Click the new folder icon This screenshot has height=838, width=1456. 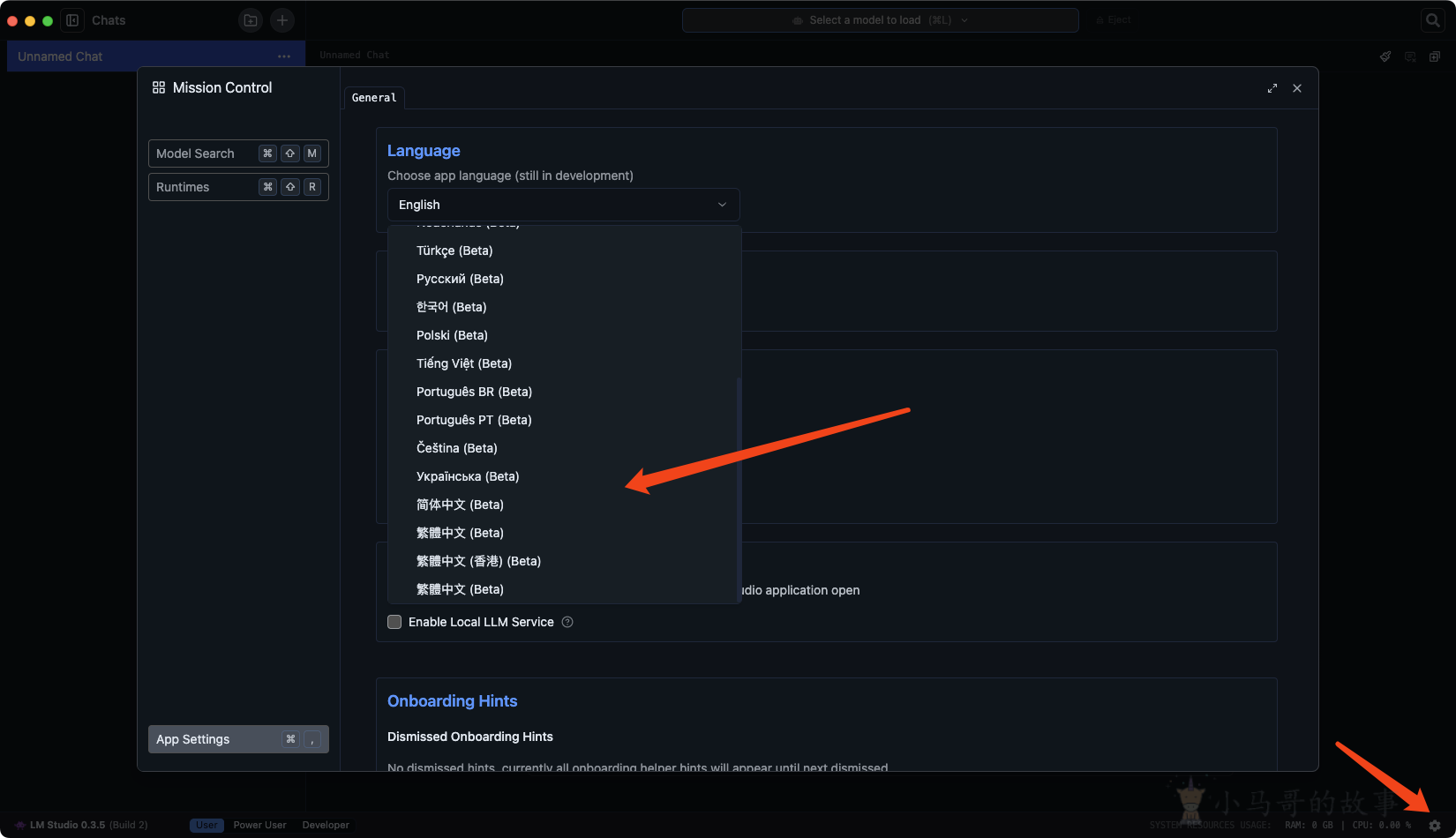click(x=251, y=20)
